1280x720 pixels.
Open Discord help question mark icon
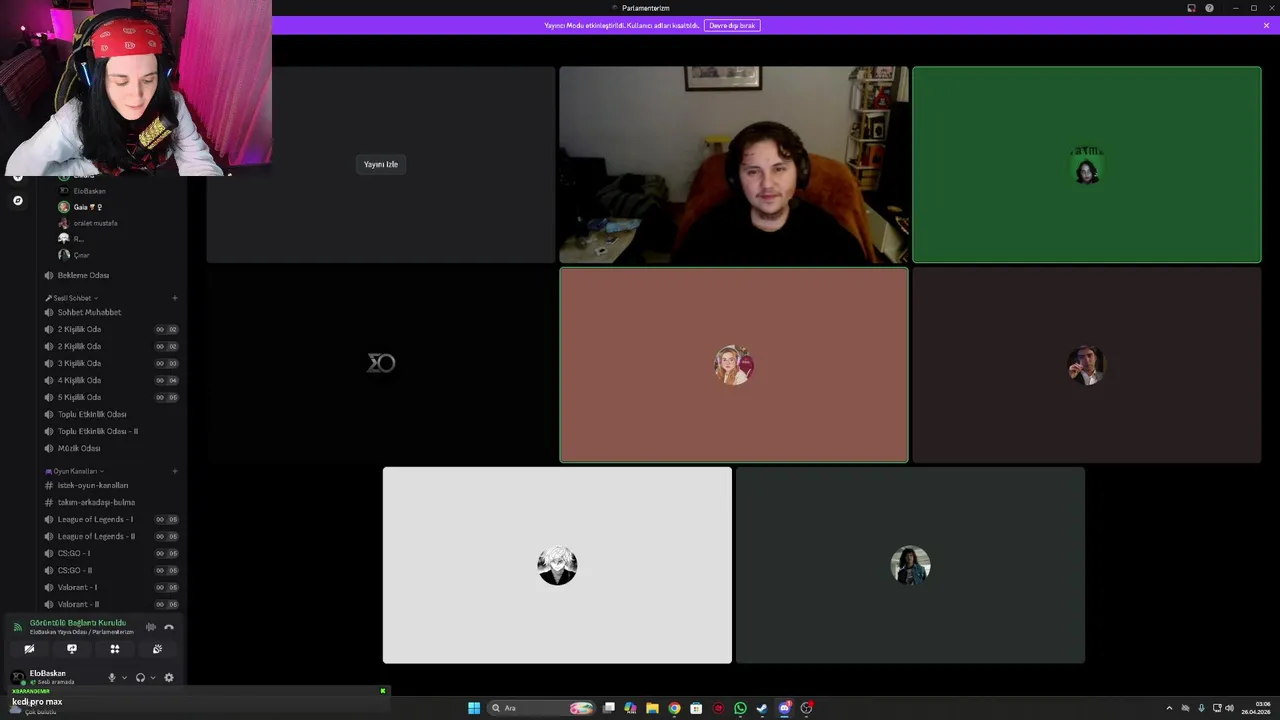pyautogui.click(x=1209, y=8)
